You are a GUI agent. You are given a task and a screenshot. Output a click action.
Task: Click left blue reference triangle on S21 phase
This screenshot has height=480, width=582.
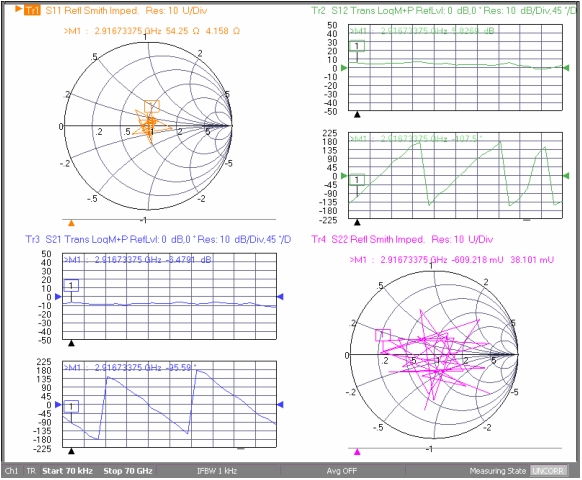point(58,405)
